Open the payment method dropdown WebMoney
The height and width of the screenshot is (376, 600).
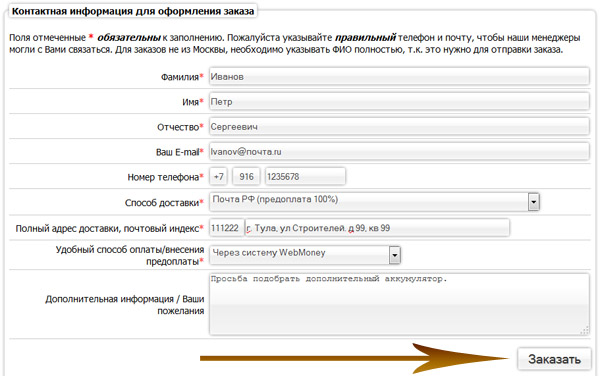(305, 255)
